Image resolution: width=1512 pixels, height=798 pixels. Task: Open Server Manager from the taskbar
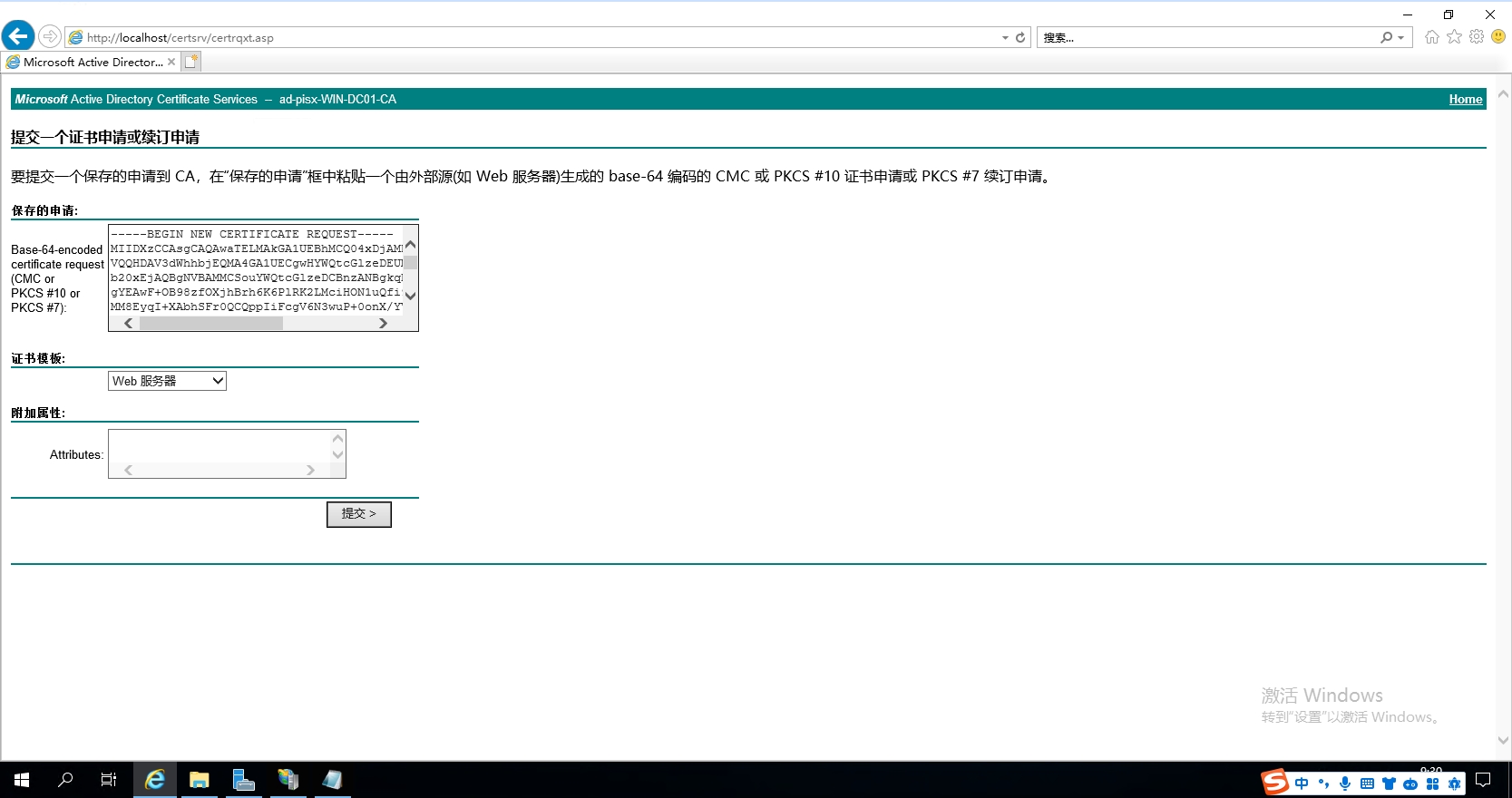(x=243, y=780)
